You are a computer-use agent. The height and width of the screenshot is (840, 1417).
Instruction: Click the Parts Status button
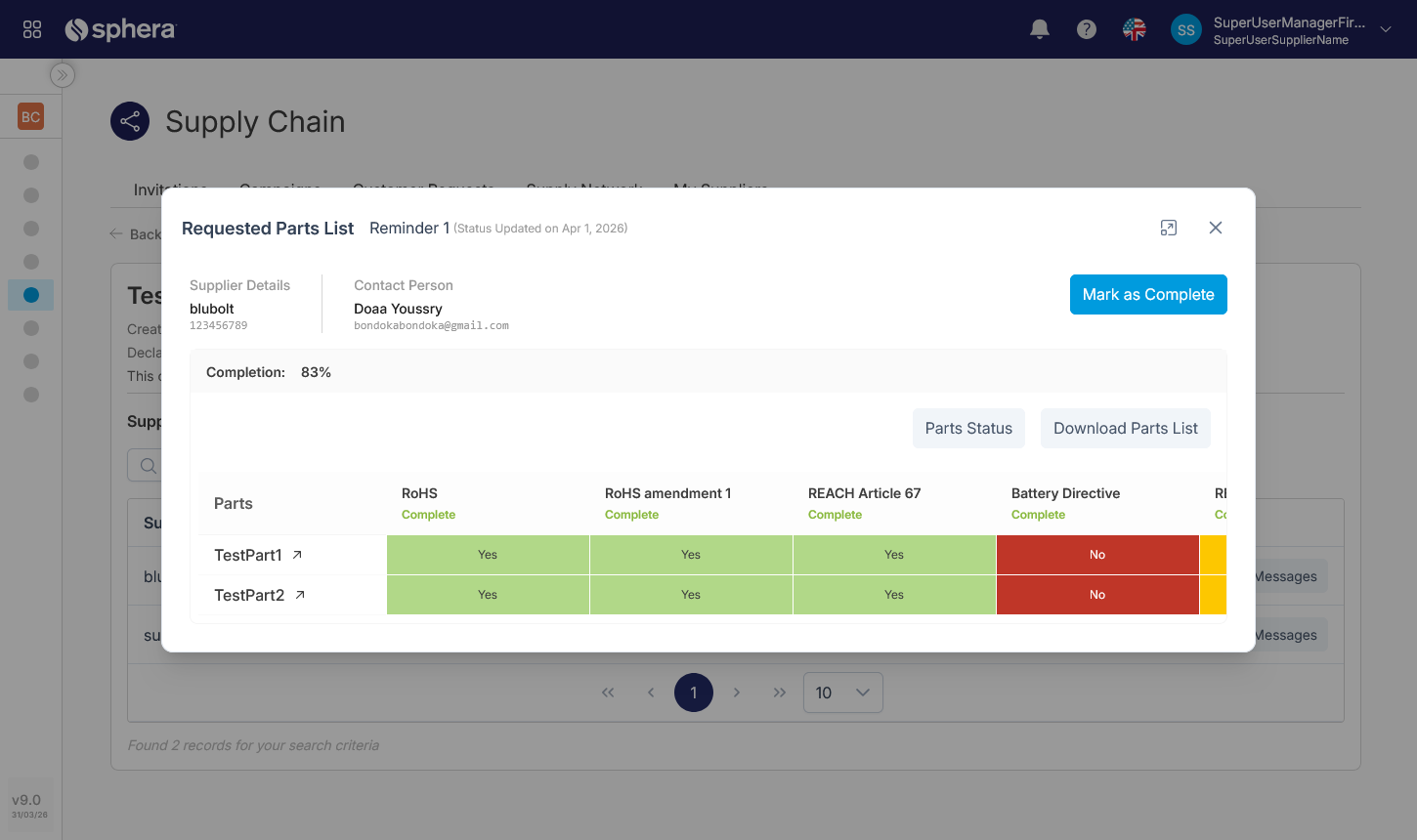tap(968, 429)
